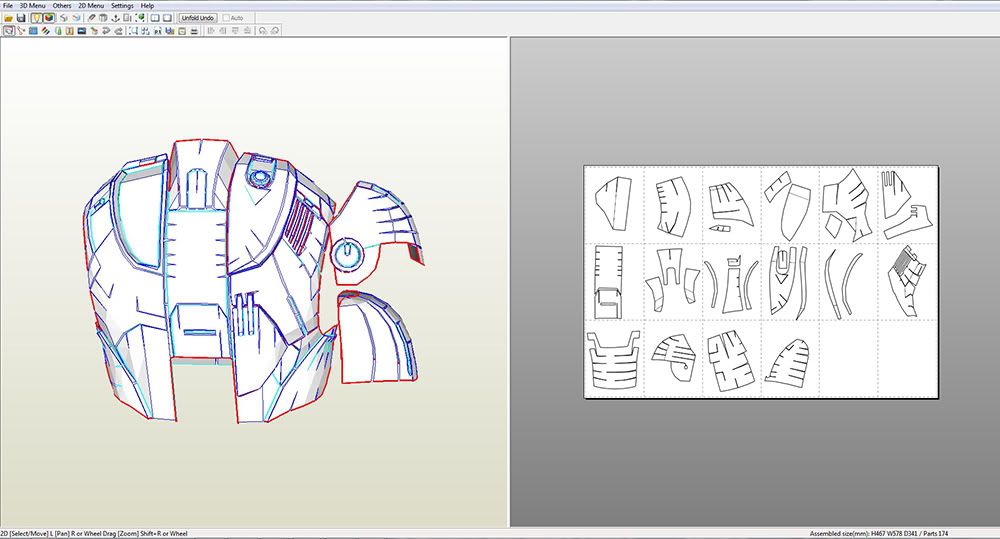
Task: Click the dark blue image icon in the 2D toolbar
Action: (82, 31)
